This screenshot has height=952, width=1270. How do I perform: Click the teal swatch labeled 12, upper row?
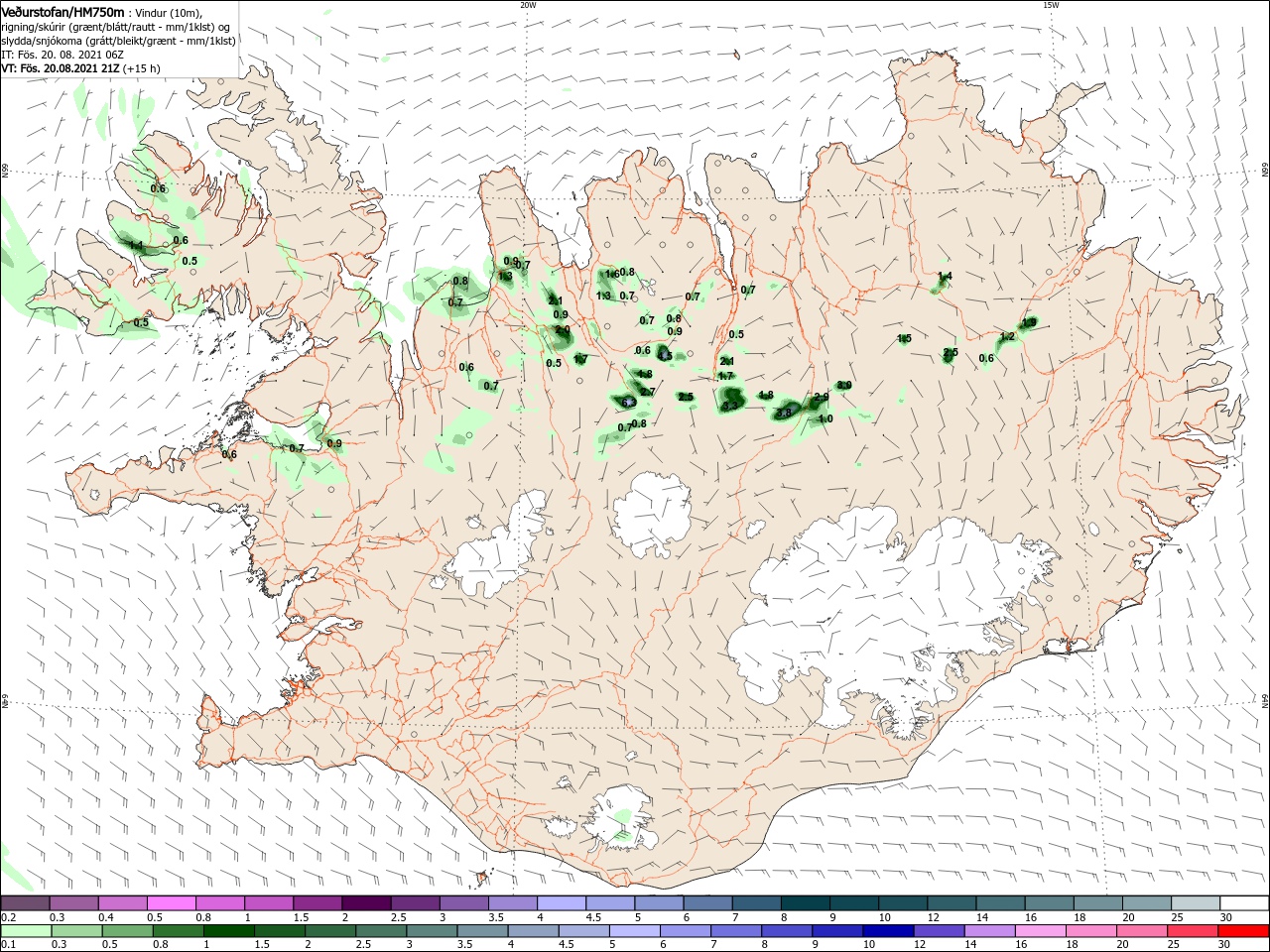pyautogui.click(x=952, y=903)
